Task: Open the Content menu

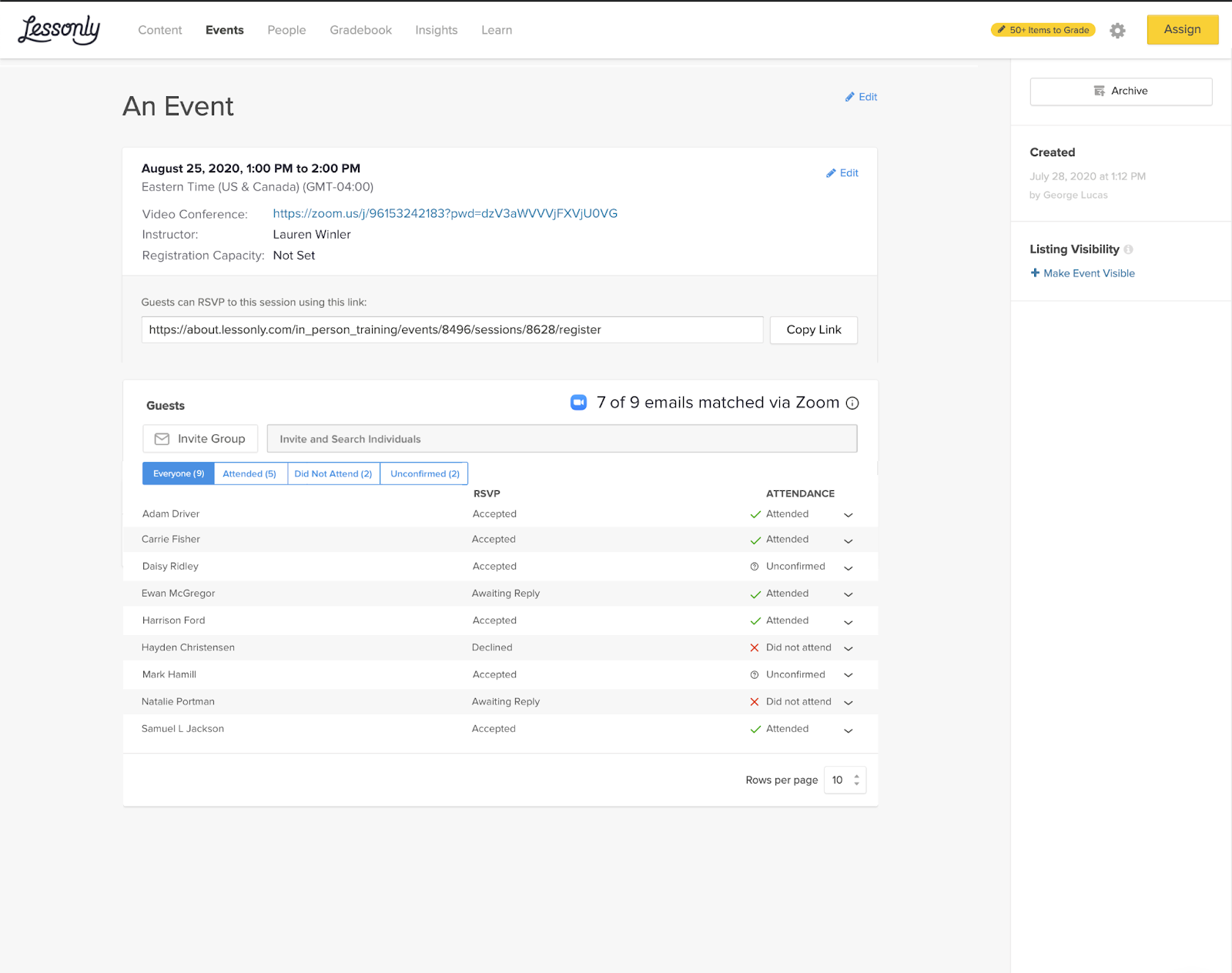Action: 160,30
